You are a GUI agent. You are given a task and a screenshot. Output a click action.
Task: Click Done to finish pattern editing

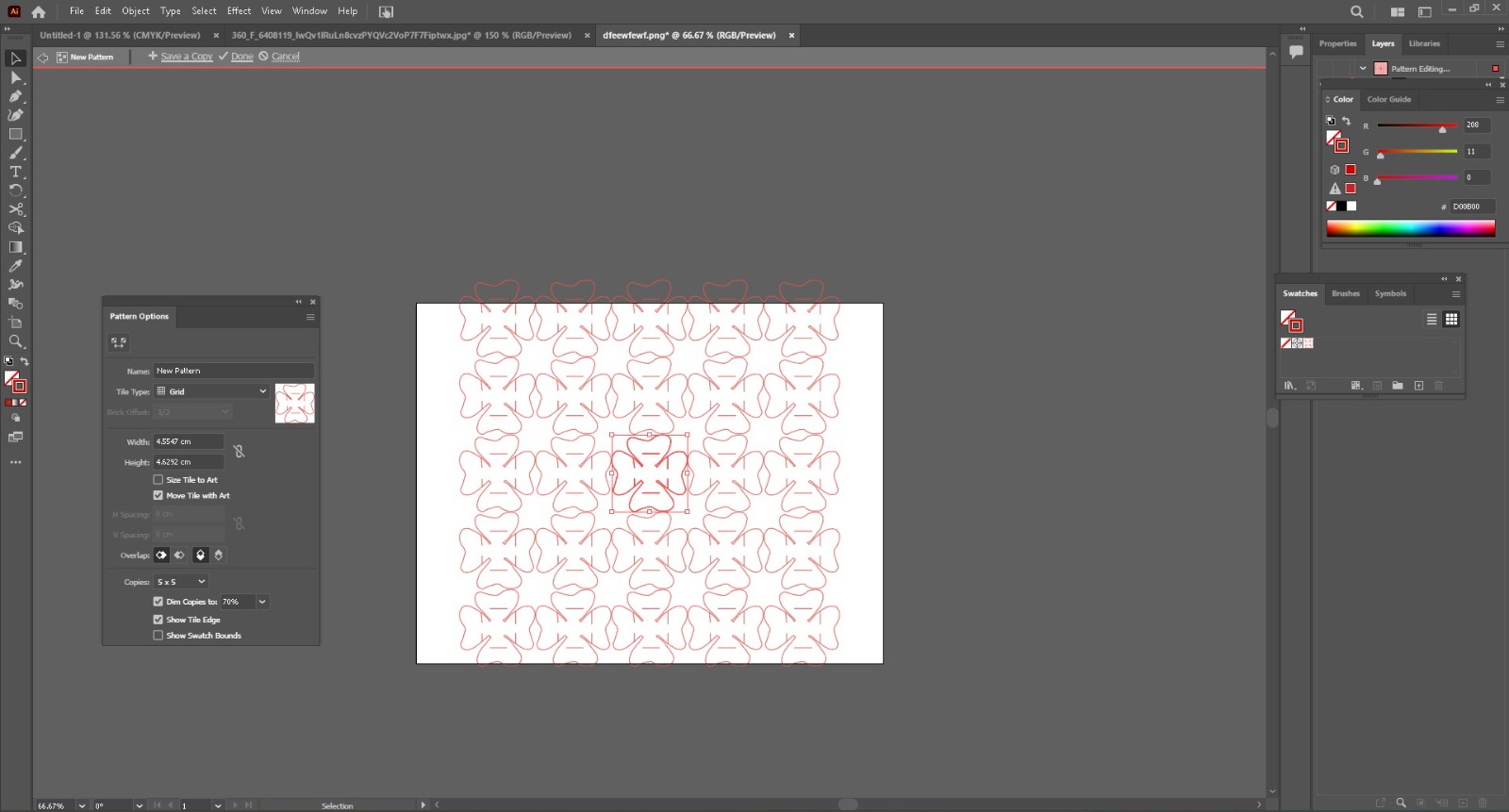click(241, 57)
